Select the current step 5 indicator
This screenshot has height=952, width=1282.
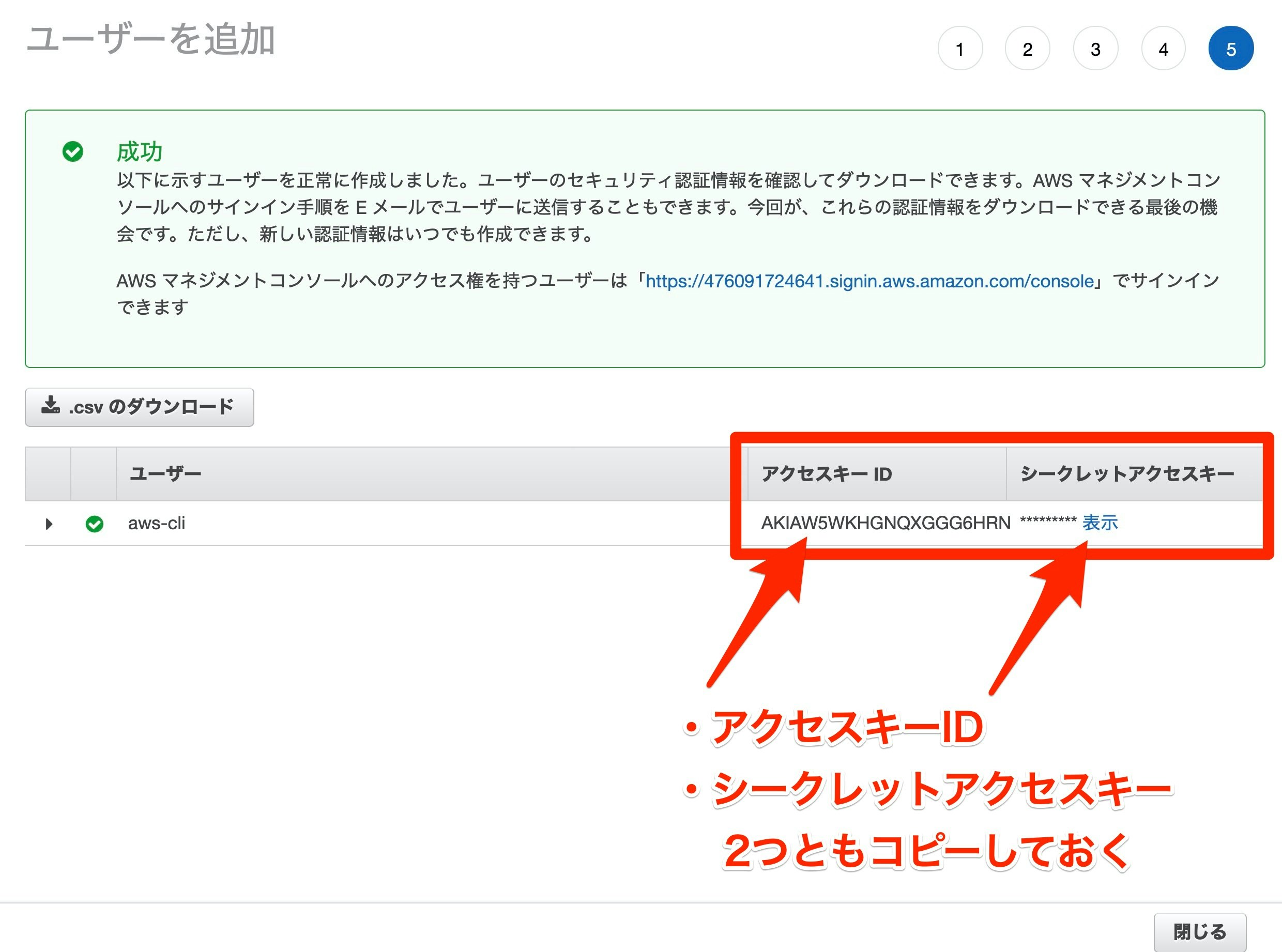click(x=1231, y=49)
